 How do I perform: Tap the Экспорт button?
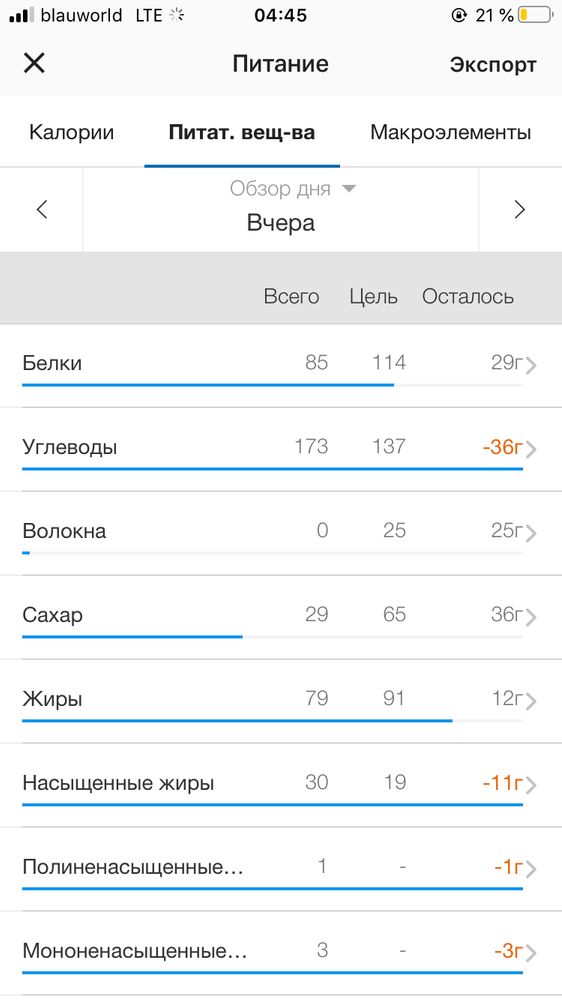[493, 64]
